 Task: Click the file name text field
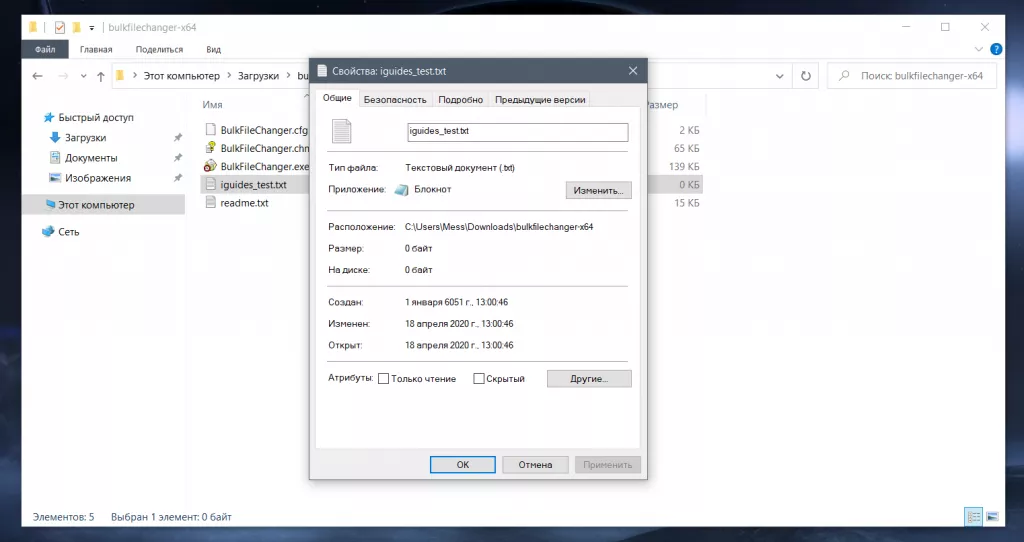(516, 132)
